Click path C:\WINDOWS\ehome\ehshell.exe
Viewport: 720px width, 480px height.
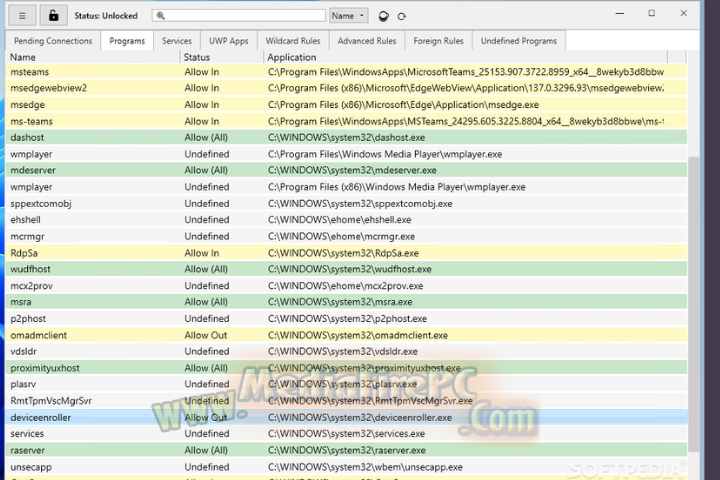(x=340, y=220)
